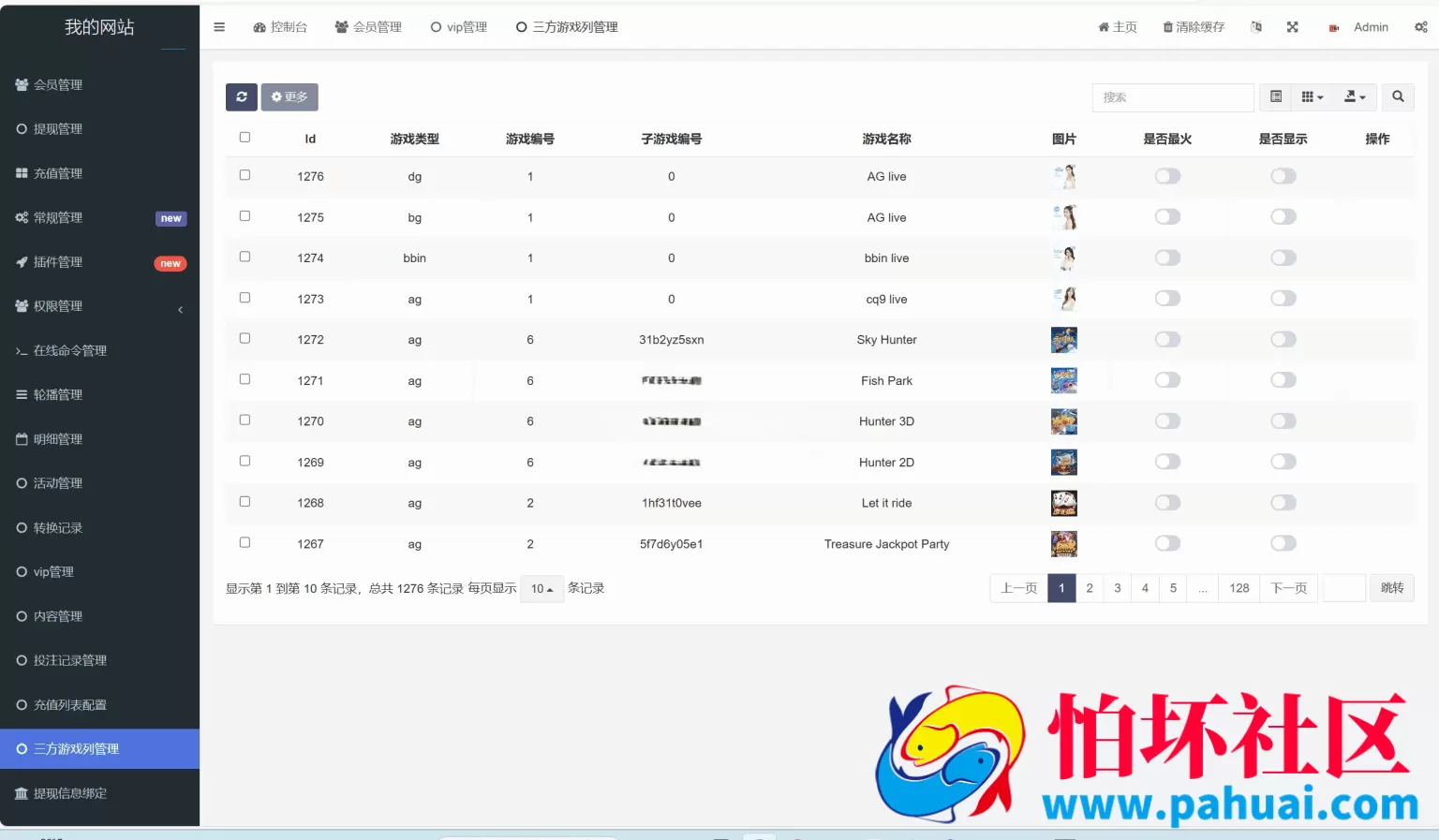Go to pagination page 128

coord(1239,588)
